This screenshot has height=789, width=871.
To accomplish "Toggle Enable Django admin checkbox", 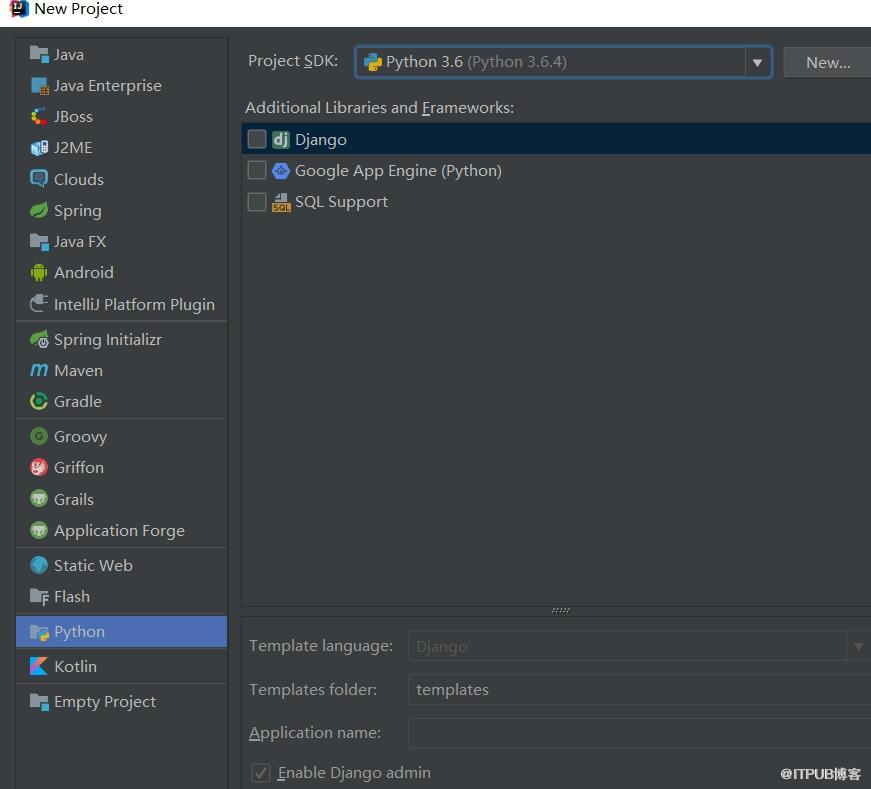I will [x=261, y=773].
